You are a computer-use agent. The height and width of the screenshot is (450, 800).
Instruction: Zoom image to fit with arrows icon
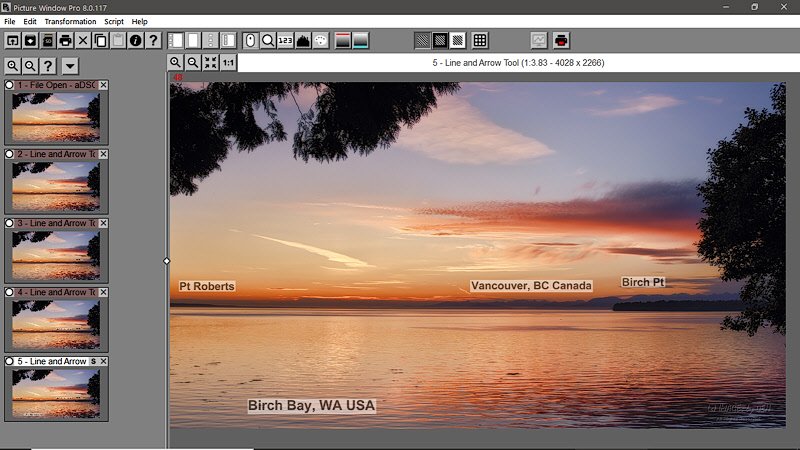pyautogui.click(x=210, y=63)
